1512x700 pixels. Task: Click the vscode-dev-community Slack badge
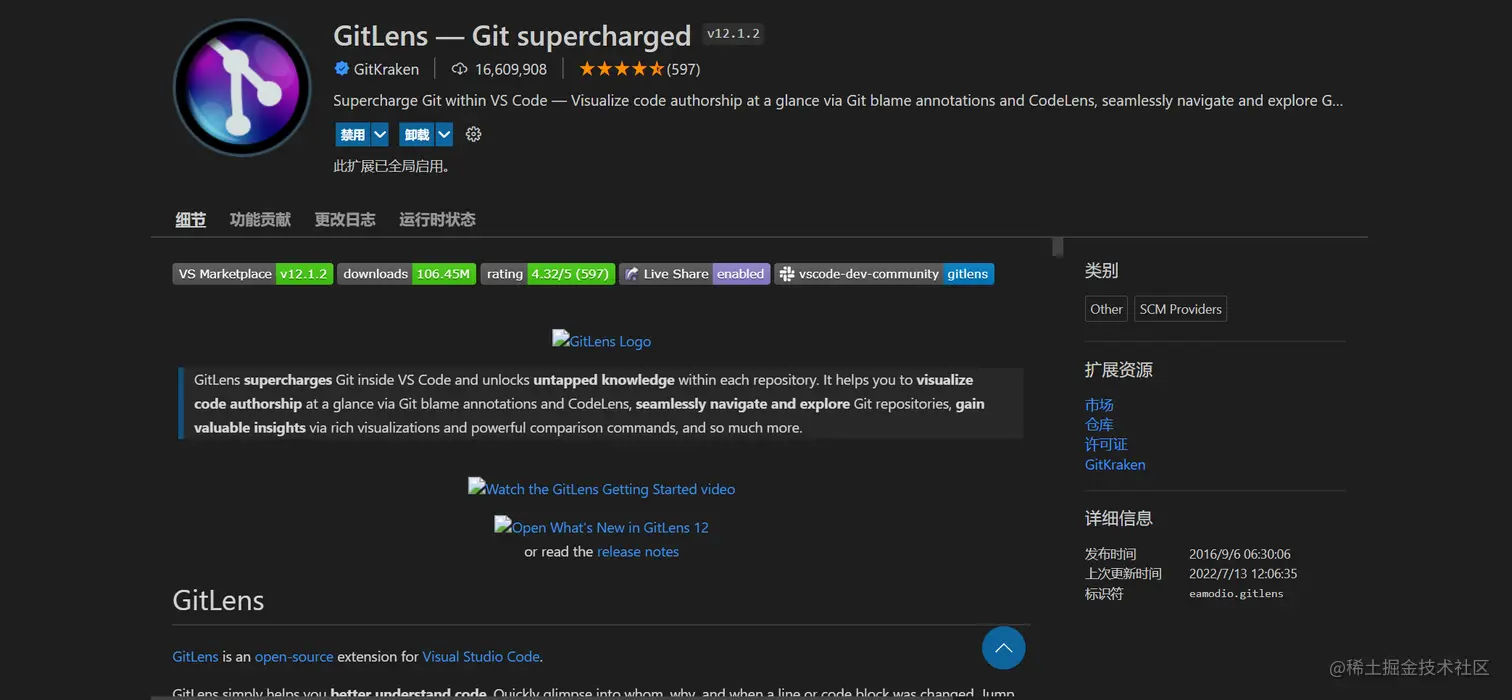[884, 274]
